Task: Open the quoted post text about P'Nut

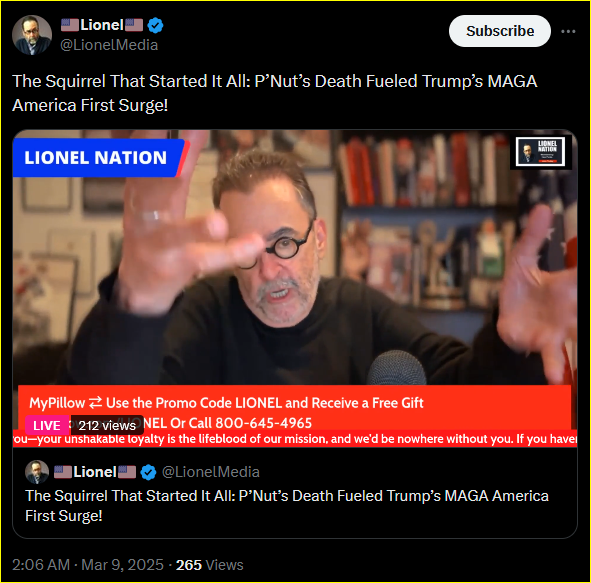Action: [x=287, y=506]
